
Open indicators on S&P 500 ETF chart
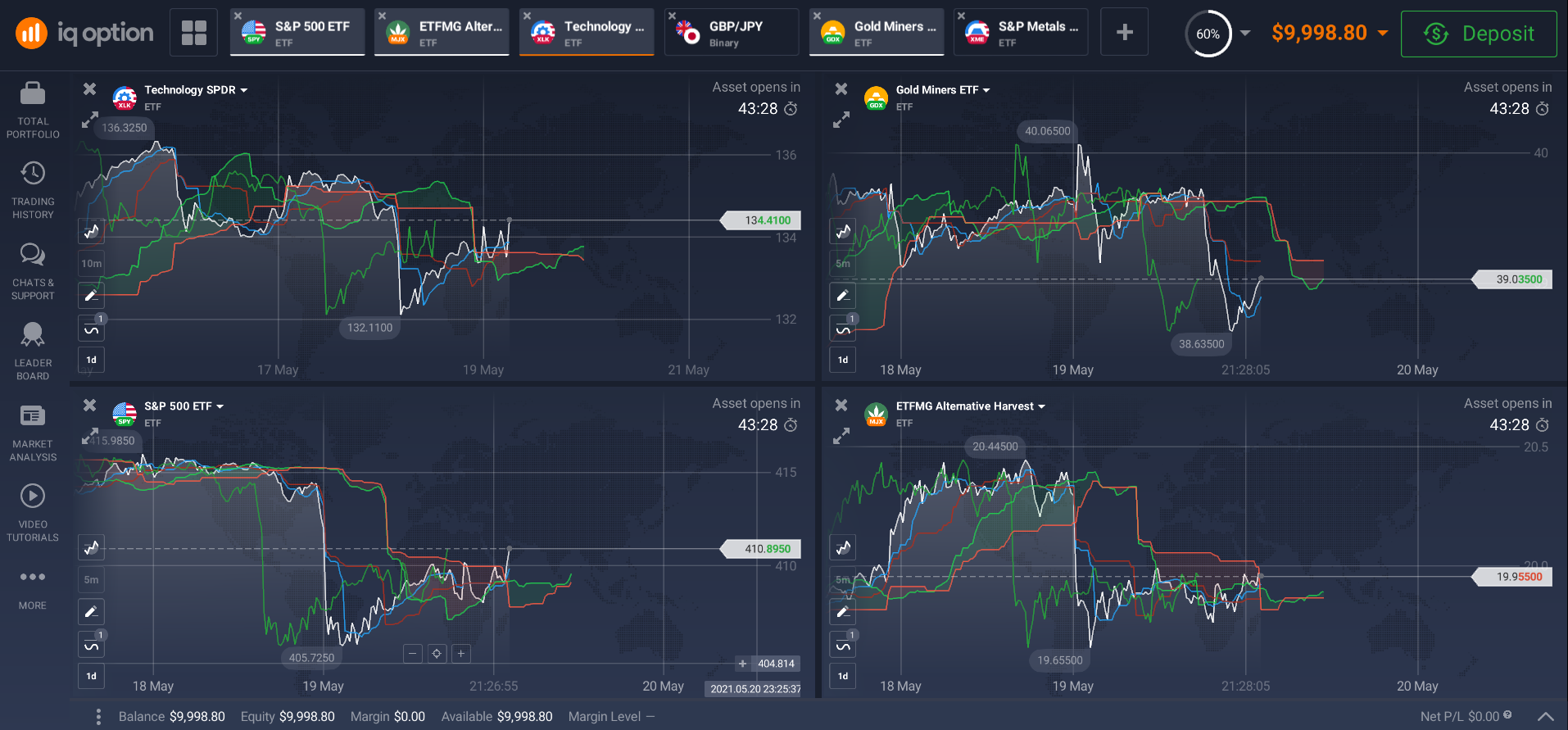91,645
